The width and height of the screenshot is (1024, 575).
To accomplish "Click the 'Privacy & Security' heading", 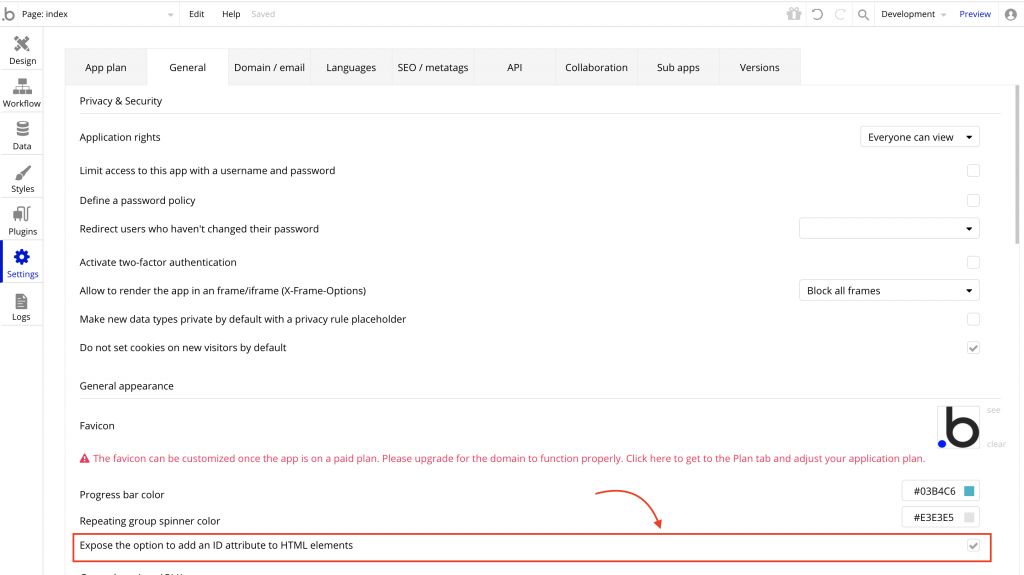I will (x=121, y=101).
